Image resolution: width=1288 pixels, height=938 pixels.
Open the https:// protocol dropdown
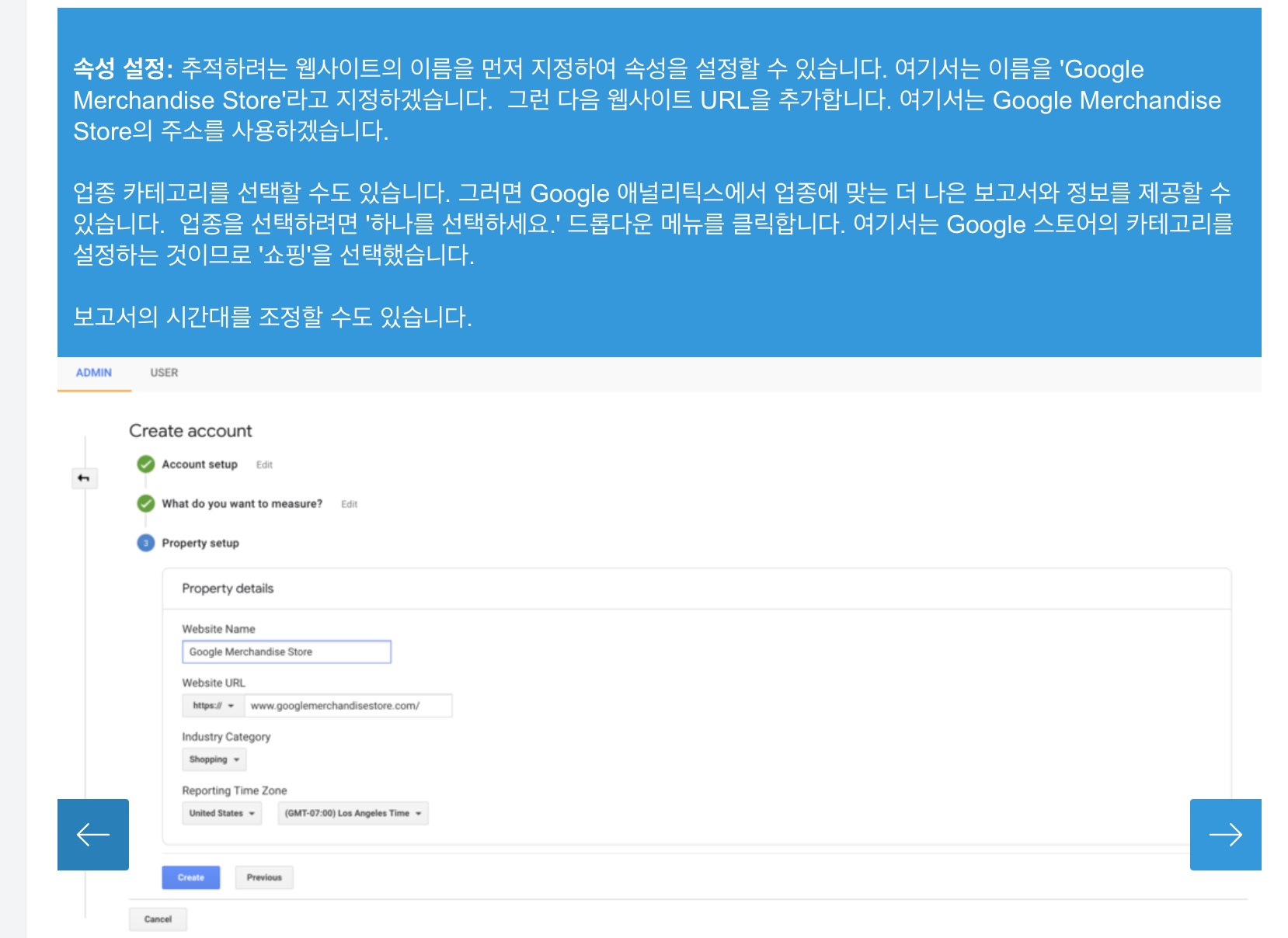pyautogui.click(x=214, y=705)
